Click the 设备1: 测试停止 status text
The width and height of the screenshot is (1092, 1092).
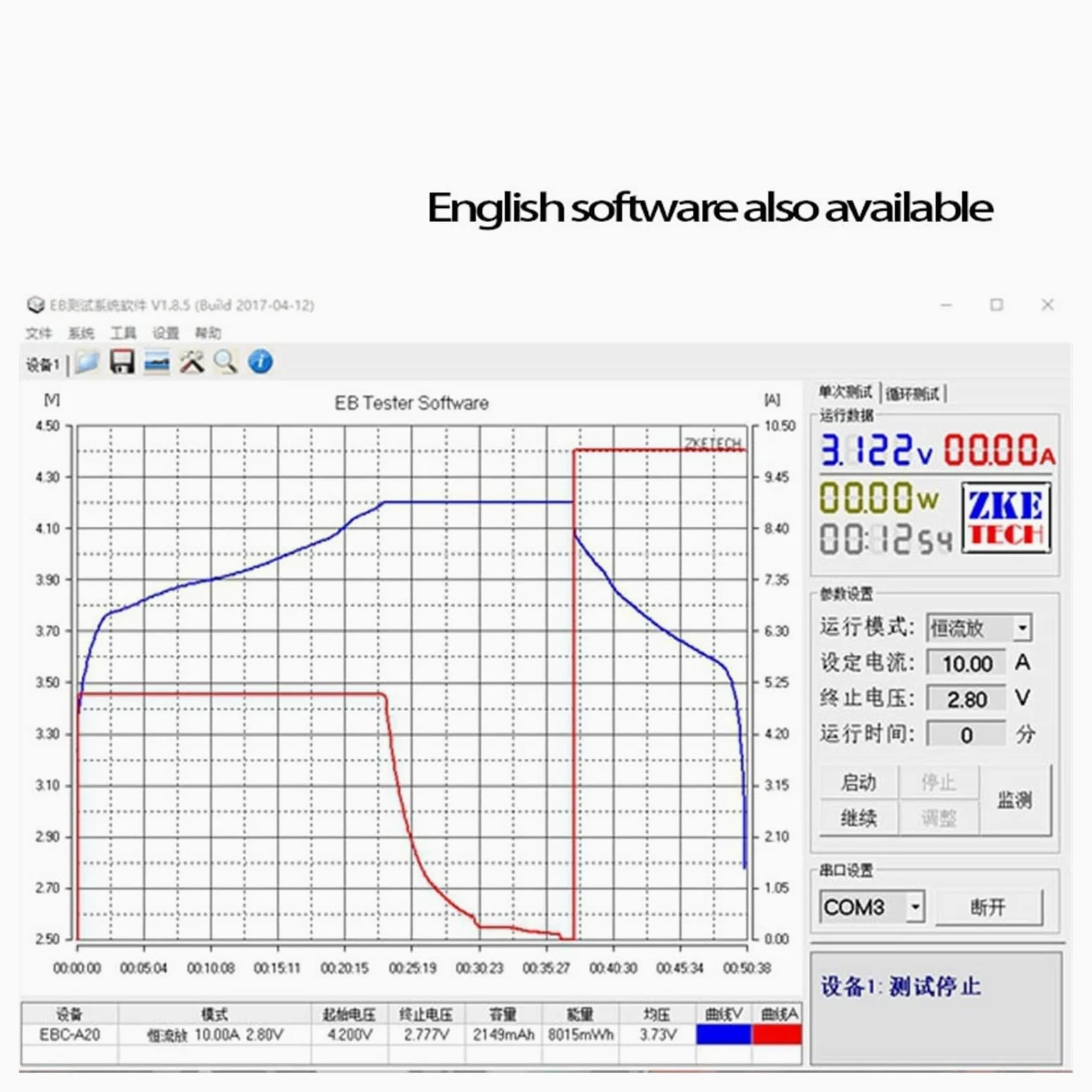click(x=900, y=987)
